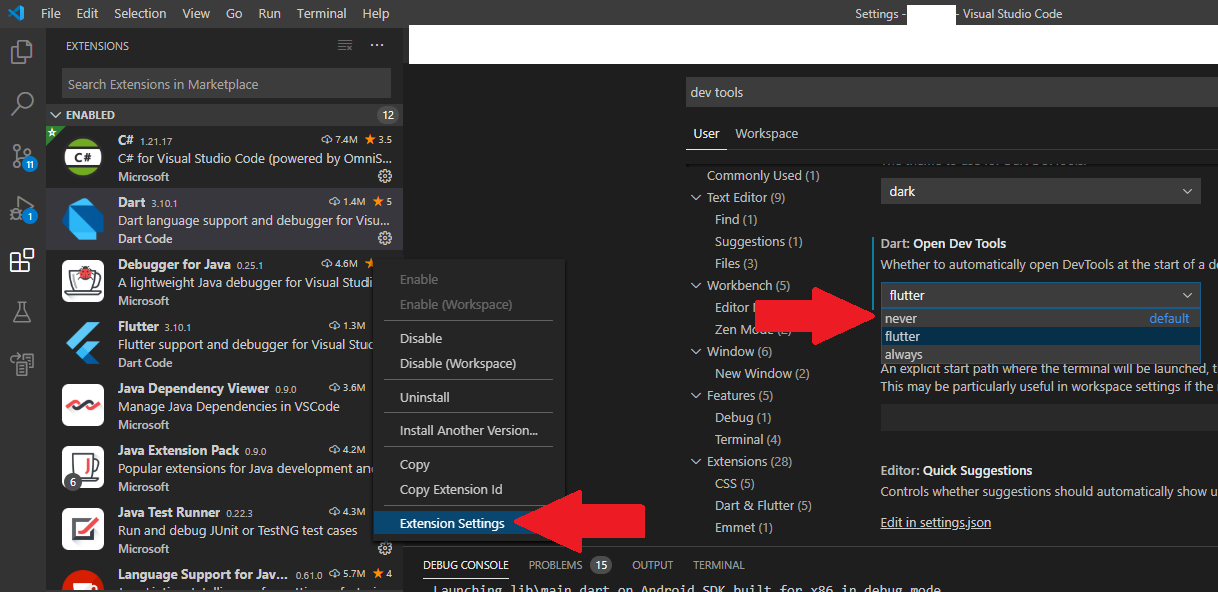Viewport: 1218px width, 592px height.
Task: Switch to the PROBLEMS panel tab
Action: tap(556, 565)
